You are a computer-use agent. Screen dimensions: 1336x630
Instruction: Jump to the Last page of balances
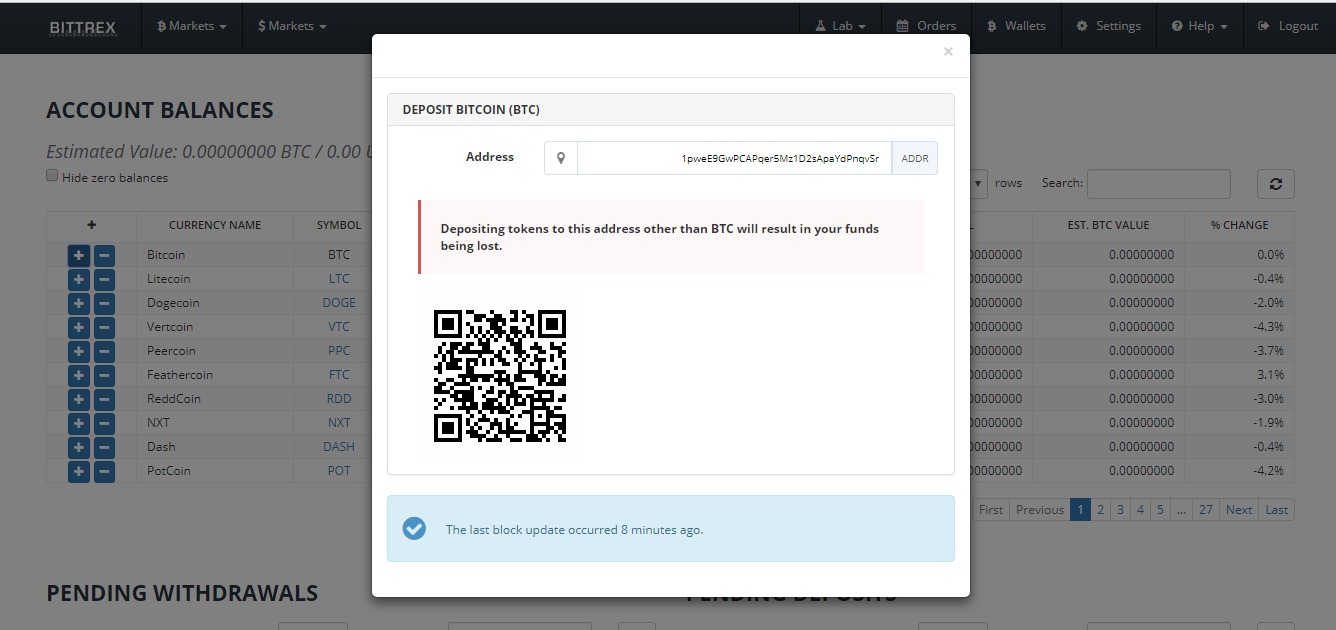[1277, 510]
